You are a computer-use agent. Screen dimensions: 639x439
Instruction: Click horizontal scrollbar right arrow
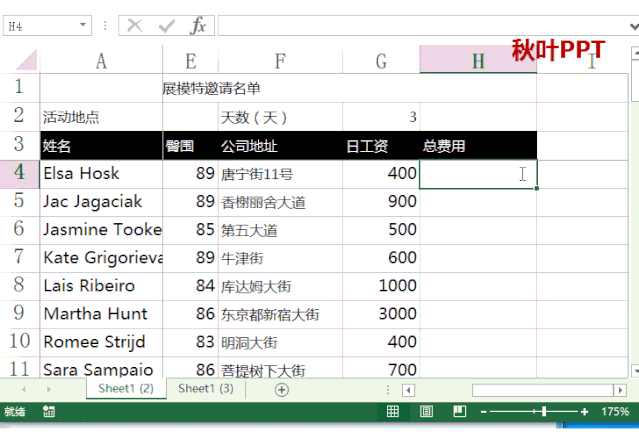click(x=620, y=390)
